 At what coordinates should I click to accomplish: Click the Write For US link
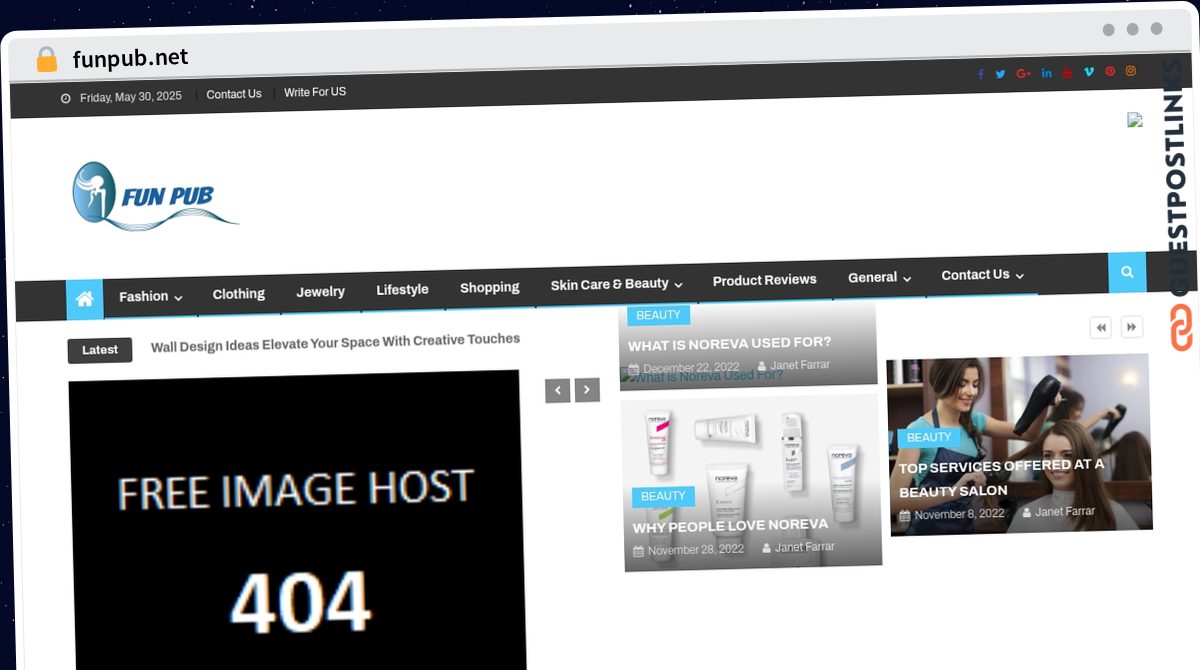pyautogui.click(x=314, y=92)
